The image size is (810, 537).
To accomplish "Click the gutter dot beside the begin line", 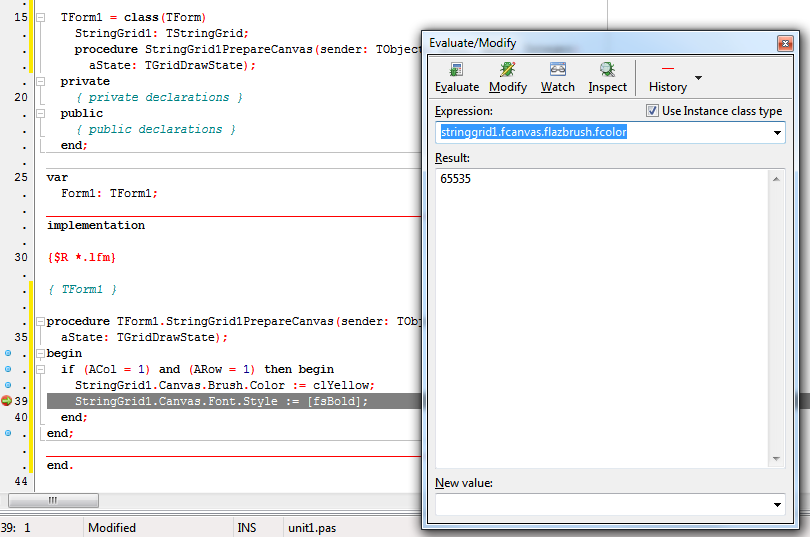I will tap(7, 353).
